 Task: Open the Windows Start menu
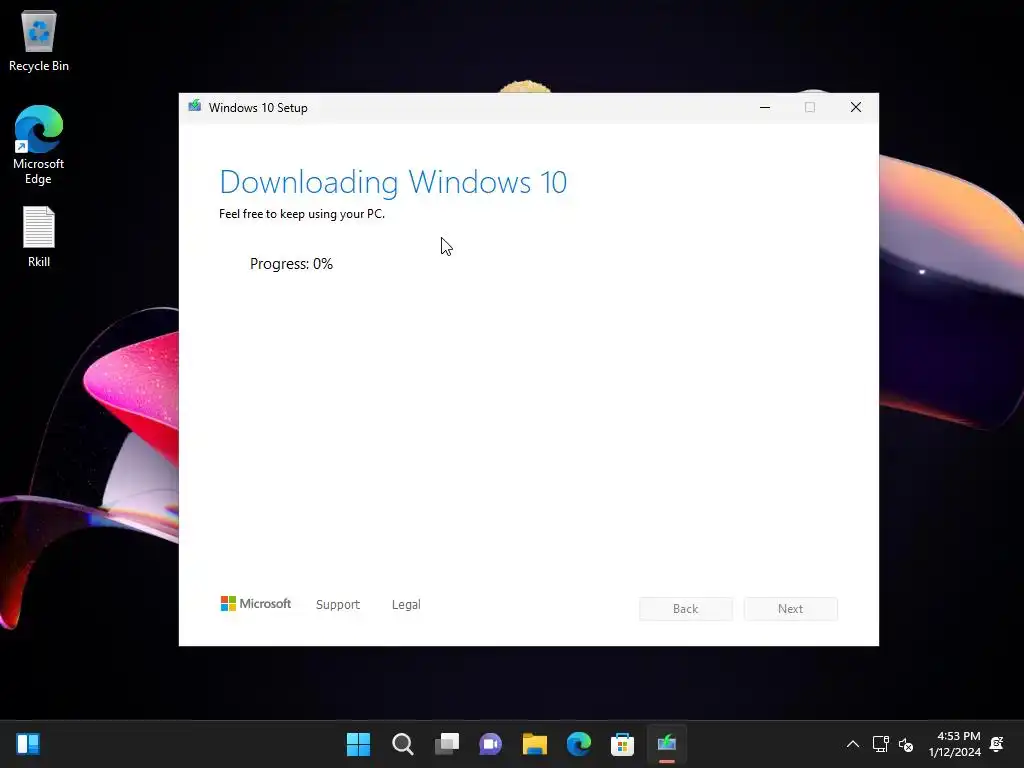358,744
